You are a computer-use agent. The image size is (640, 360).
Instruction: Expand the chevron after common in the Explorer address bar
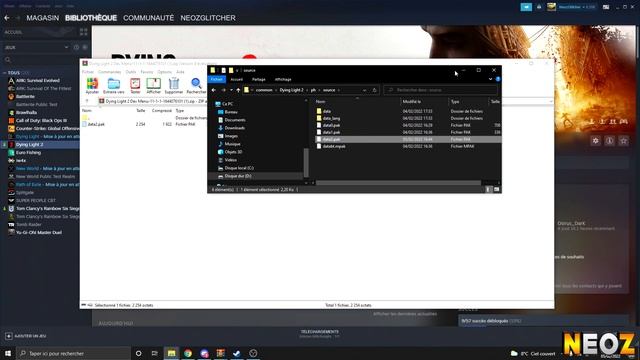(x=276, y=90)
